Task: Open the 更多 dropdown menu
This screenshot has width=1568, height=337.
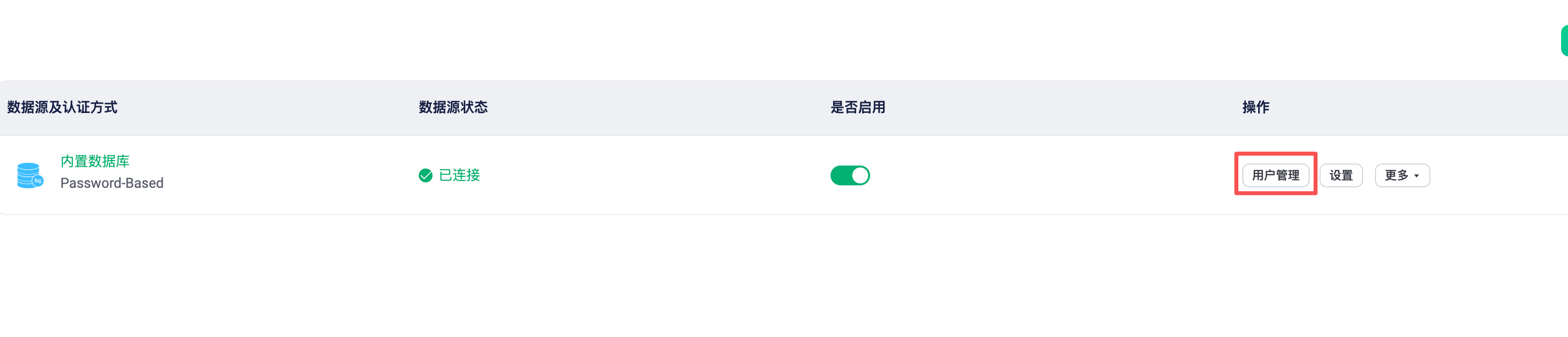Action: tap(1402, 175)
